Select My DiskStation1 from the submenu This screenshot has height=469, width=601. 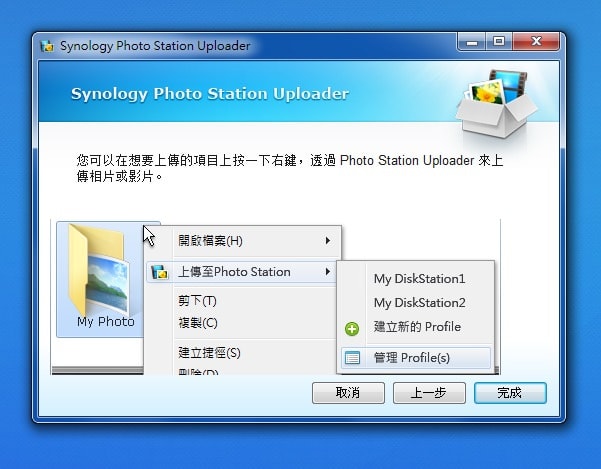[419, 279]
